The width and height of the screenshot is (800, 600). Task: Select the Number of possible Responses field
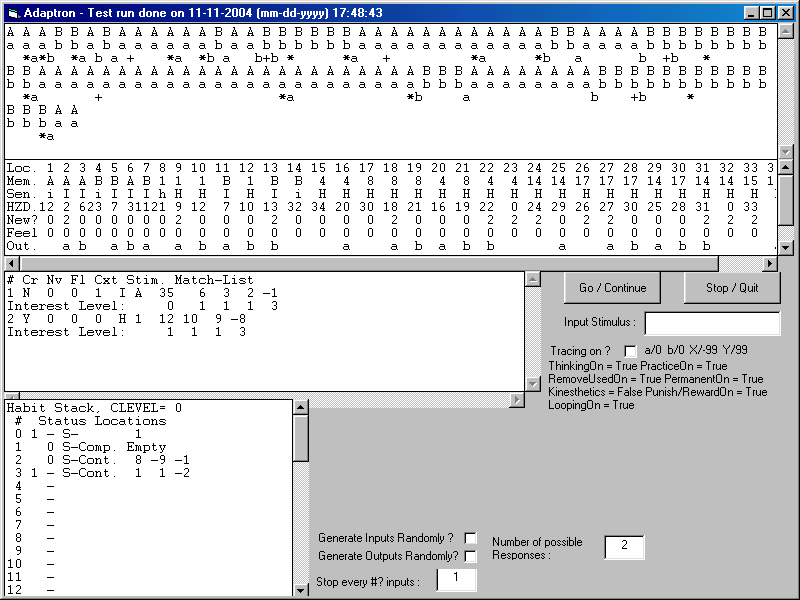pos(624,547)
